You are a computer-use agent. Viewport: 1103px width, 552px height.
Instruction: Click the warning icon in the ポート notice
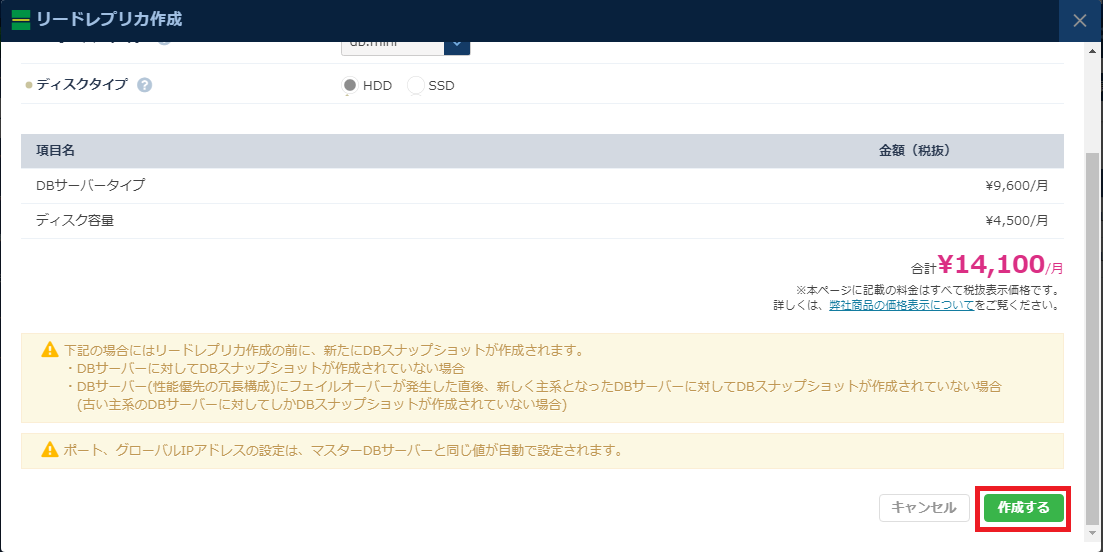pos(49,450)
